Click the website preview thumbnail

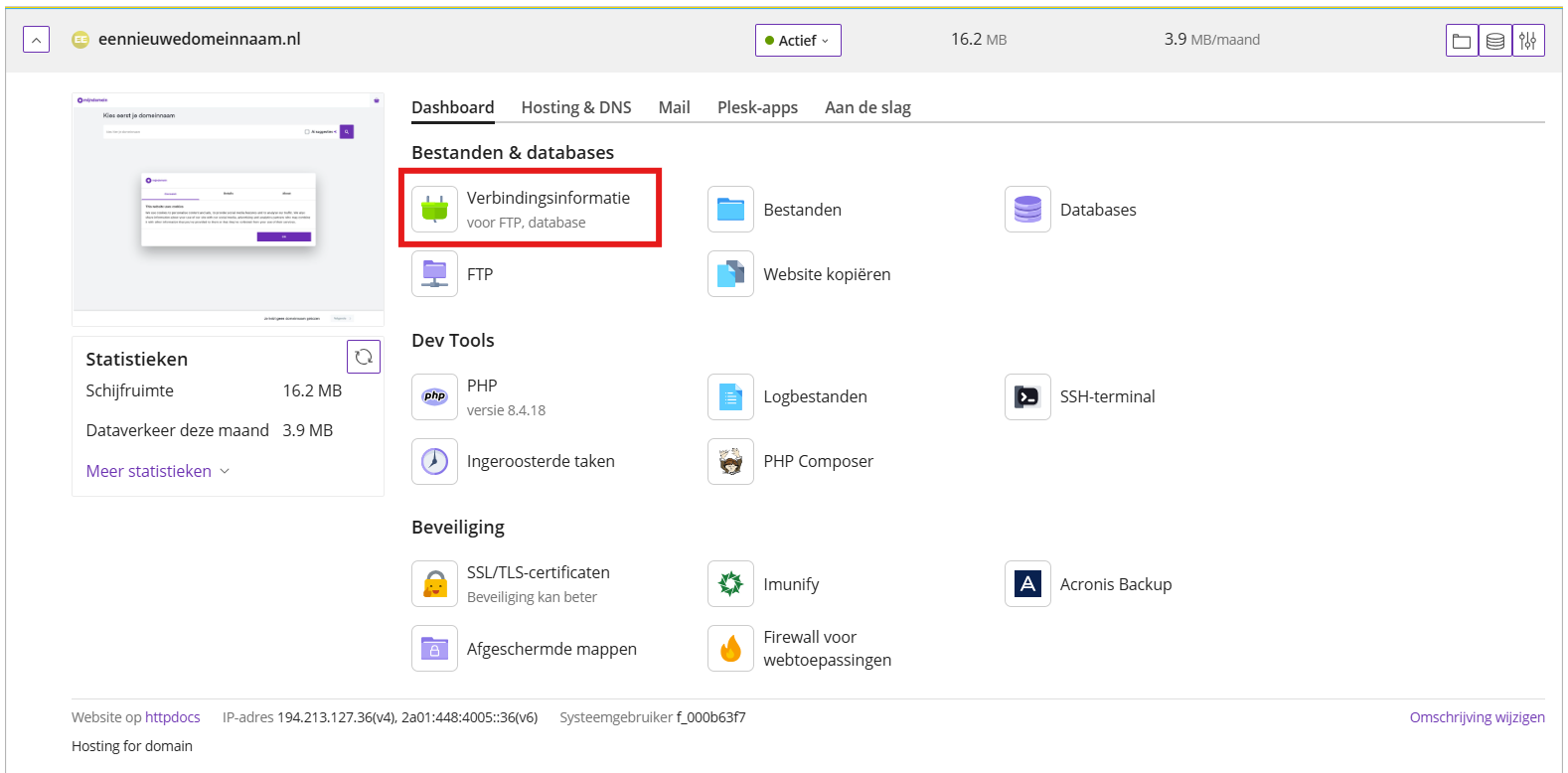tap(228, 209)
